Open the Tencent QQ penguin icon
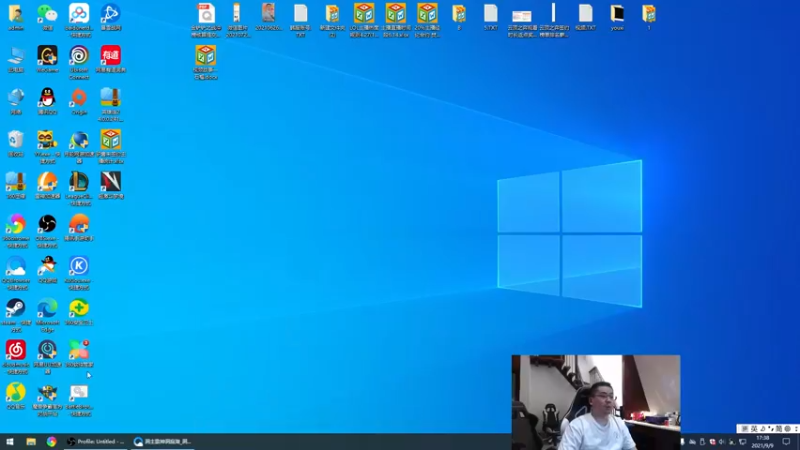Image resolution: width=800 pixels, height=450 pixels. click(x=47, y=101)
